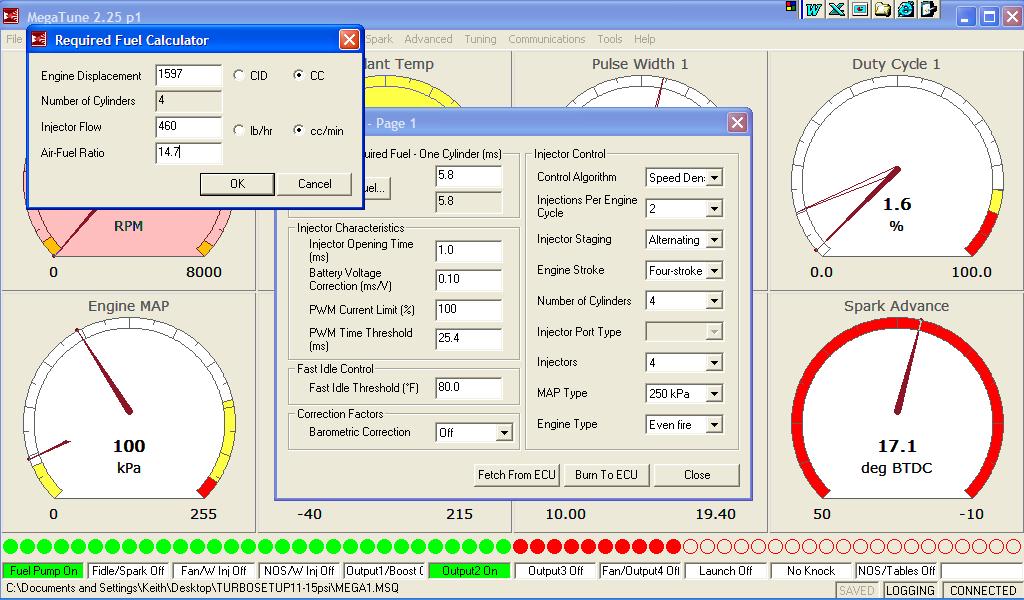Launch Excel from the Office shortcut bar
This screenshot has width=1024, height=600.
point(836,9)
